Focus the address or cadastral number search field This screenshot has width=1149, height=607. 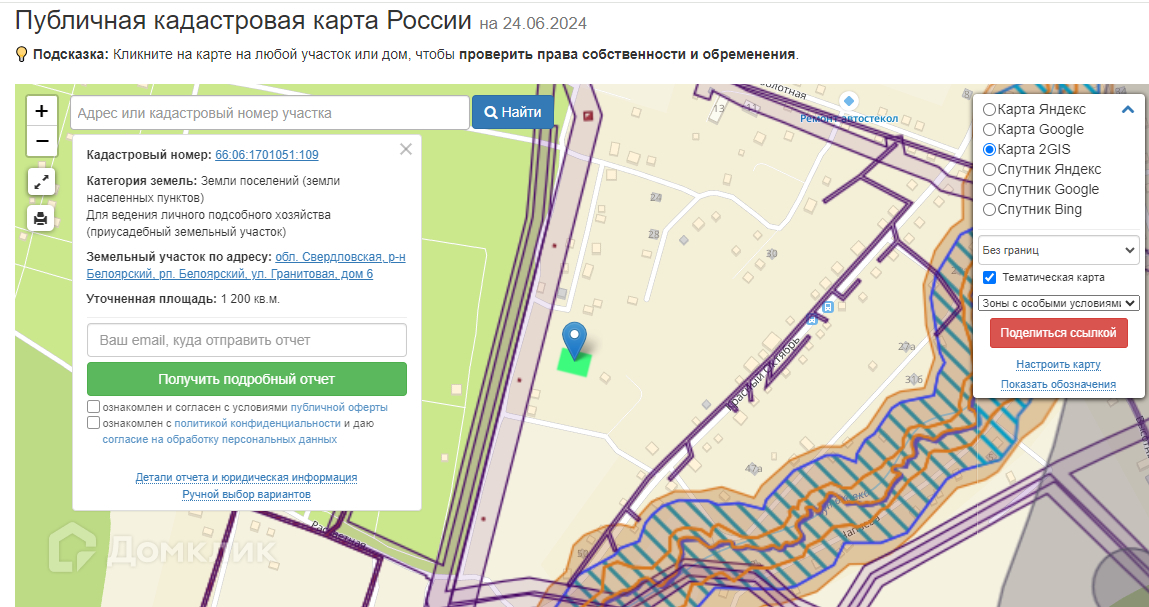click(270, 113)
